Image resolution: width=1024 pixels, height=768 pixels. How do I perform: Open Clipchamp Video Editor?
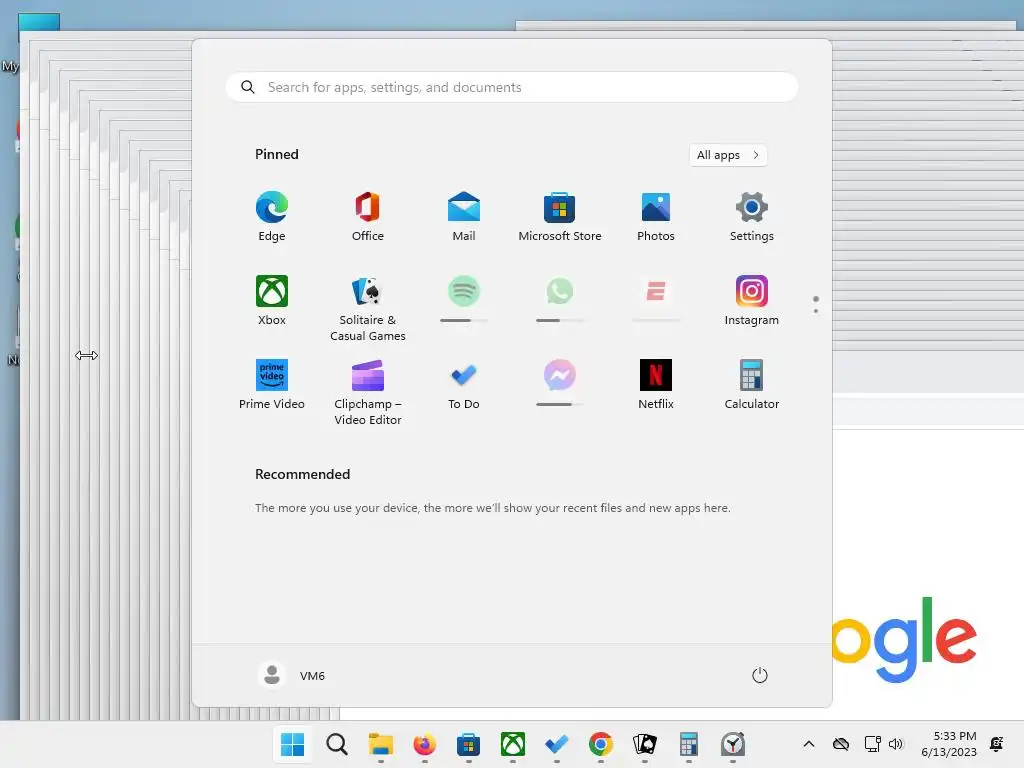[368, 392]
